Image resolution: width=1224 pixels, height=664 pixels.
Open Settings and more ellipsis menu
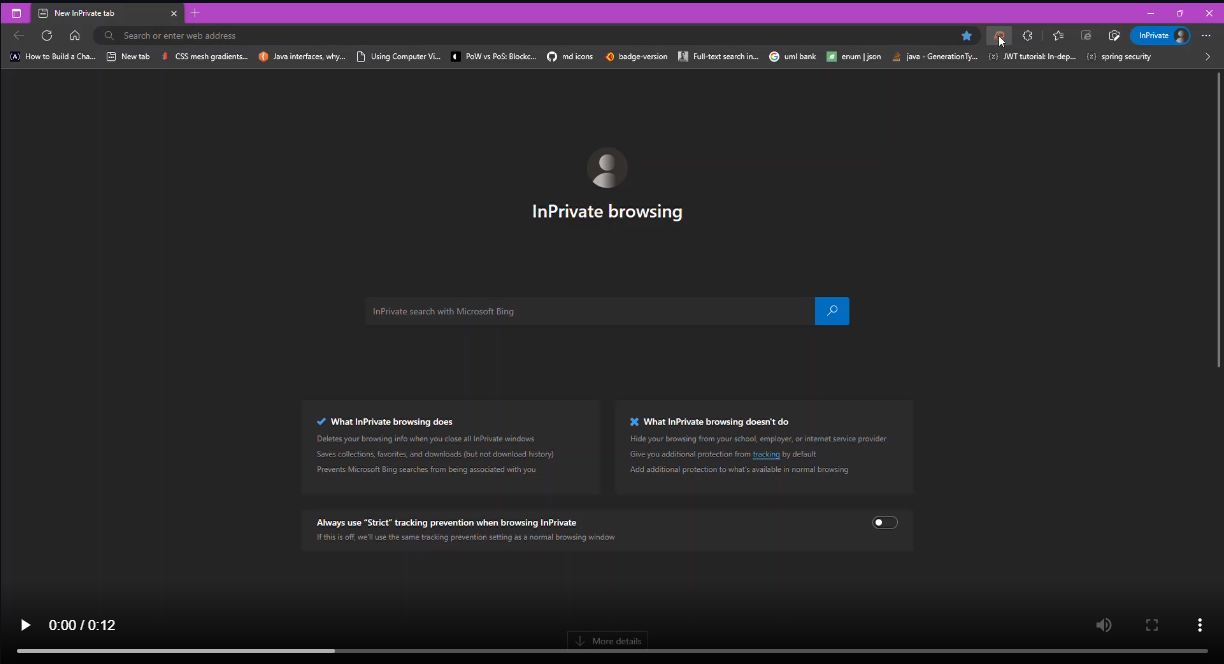(x=1206, y=35)
